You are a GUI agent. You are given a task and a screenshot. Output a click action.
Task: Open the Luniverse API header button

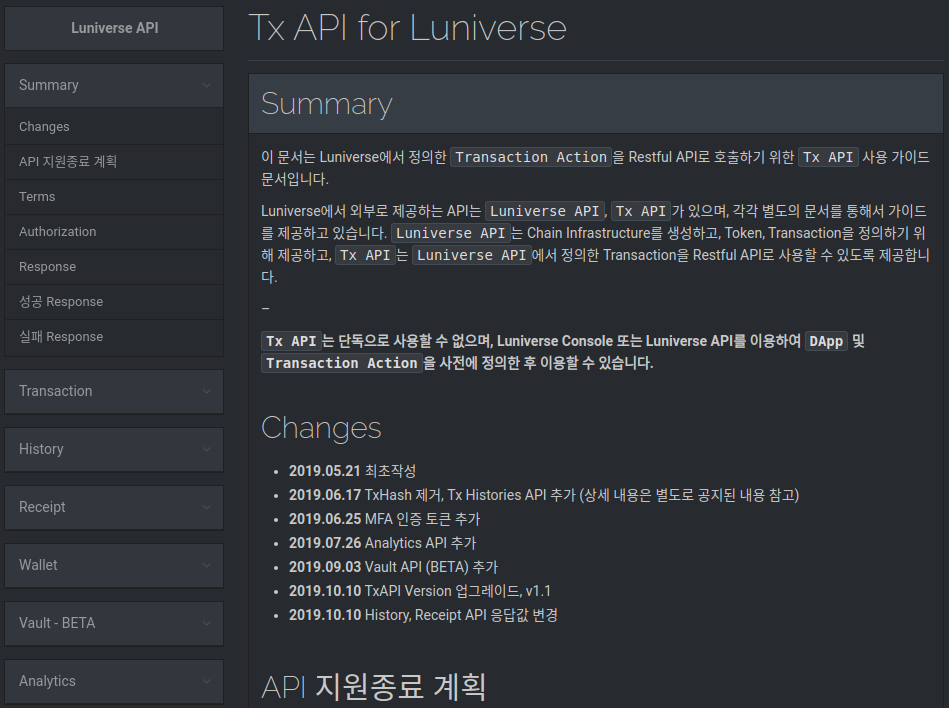tap(114, 28)
